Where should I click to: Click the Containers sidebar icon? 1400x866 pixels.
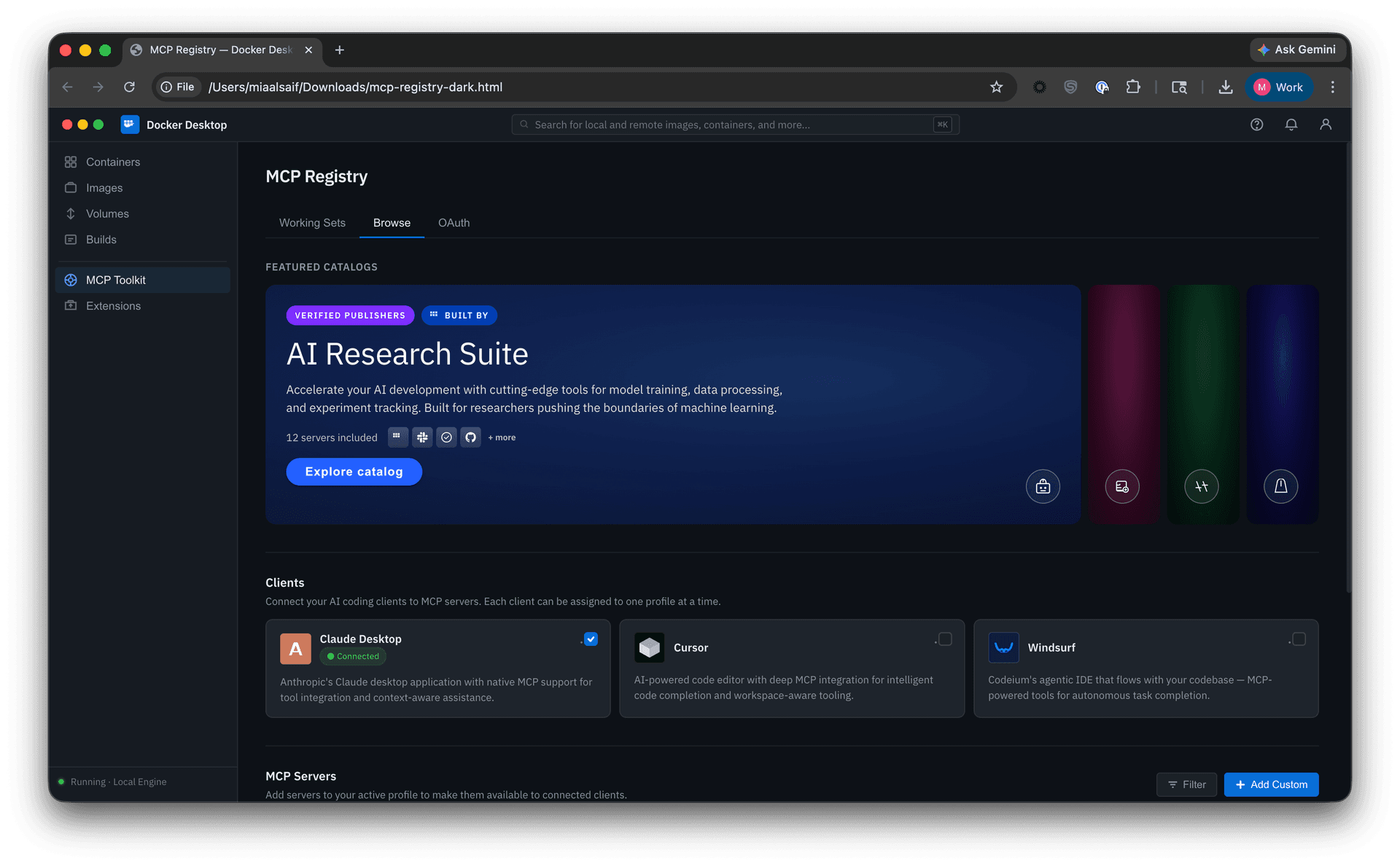[x=71, y=162]
